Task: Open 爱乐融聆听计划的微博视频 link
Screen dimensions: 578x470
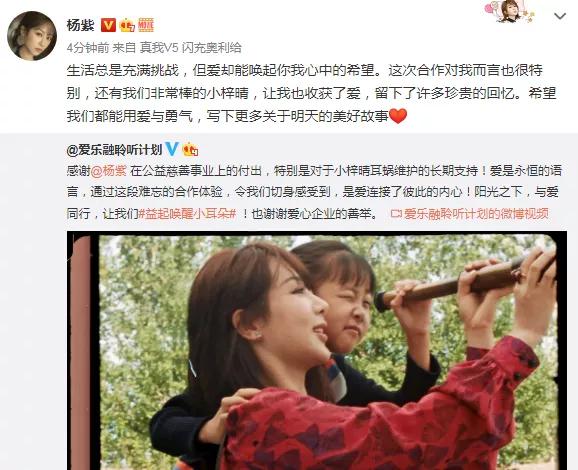Action: (x=476, y=214)
